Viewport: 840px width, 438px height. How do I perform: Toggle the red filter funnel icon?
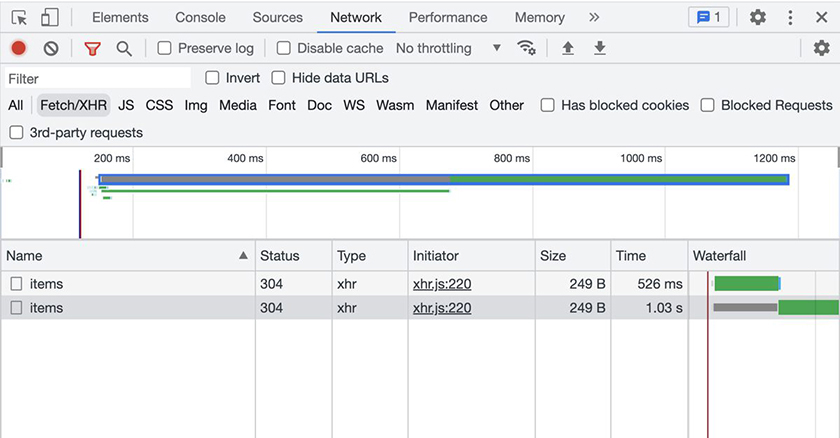(x=92, y=48)
